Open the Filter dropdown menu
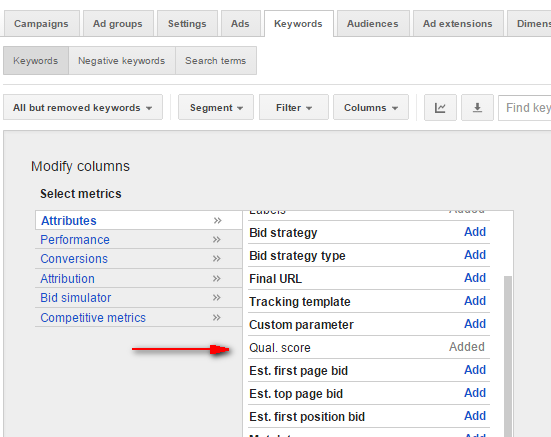The height and width of the screenshot is (437, 551). 294,107
